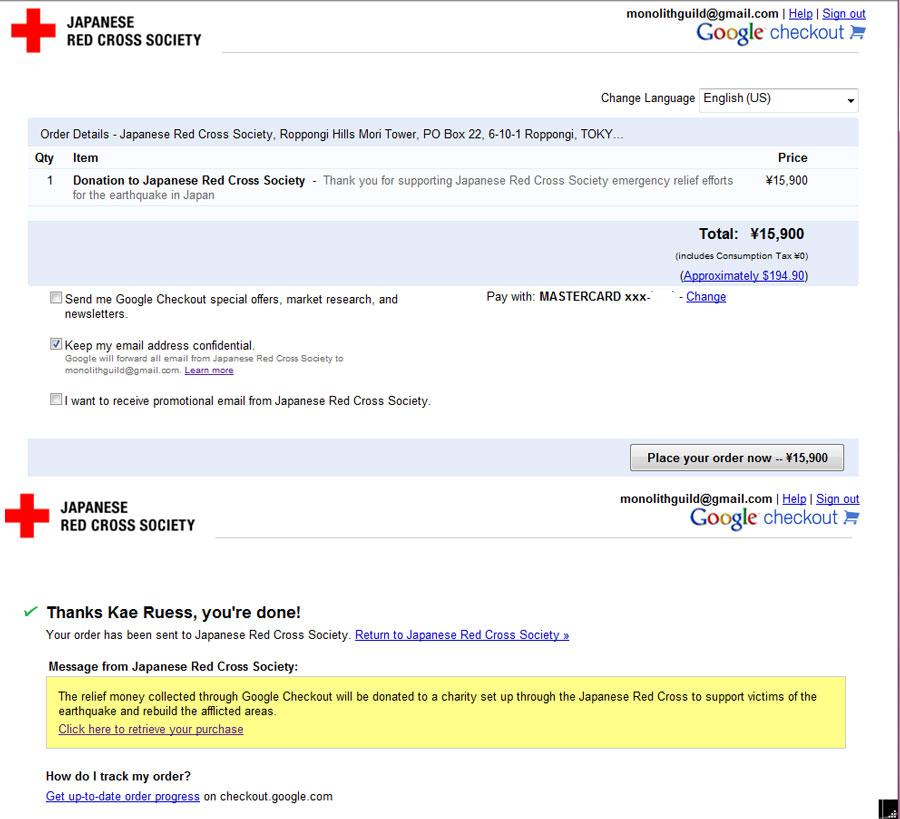Screen dimensions: 900x819
Task: Click the Order Details address header text
Action: [332, 134]
